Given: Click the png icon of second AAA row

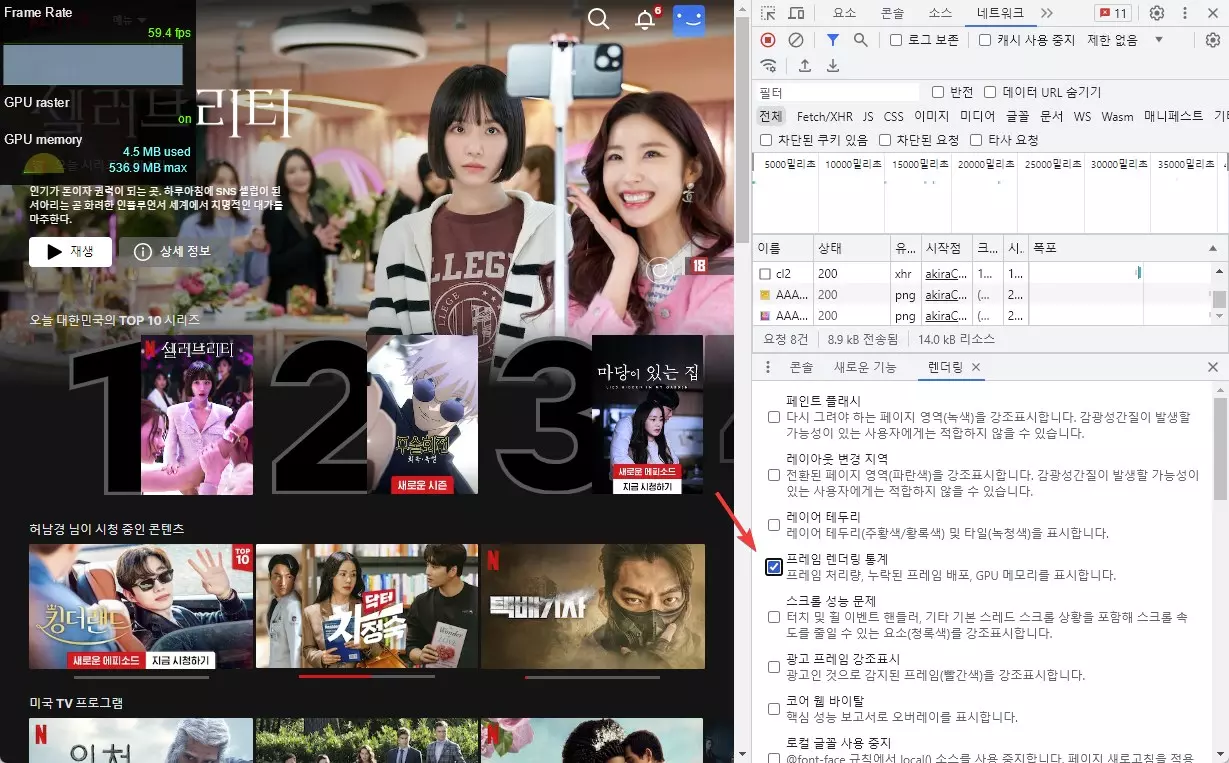Looking at the screenshot, I should tap(765, 295).
